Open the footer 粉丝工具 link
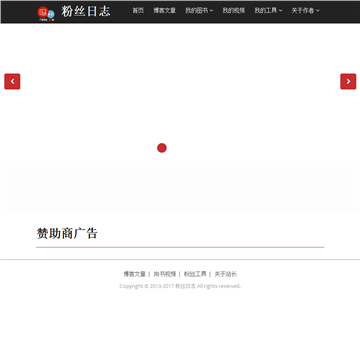 click(x=195, y=274)
